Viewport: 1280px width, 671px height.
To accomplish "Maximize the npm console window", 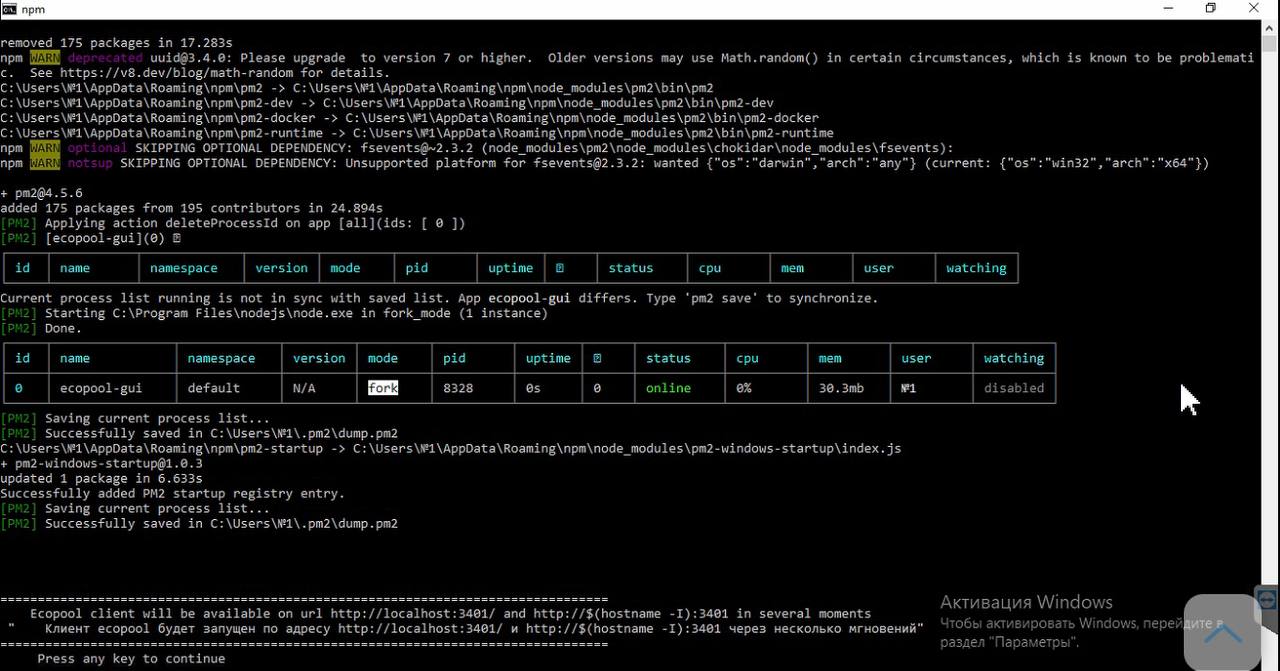I will (1211, 9).
